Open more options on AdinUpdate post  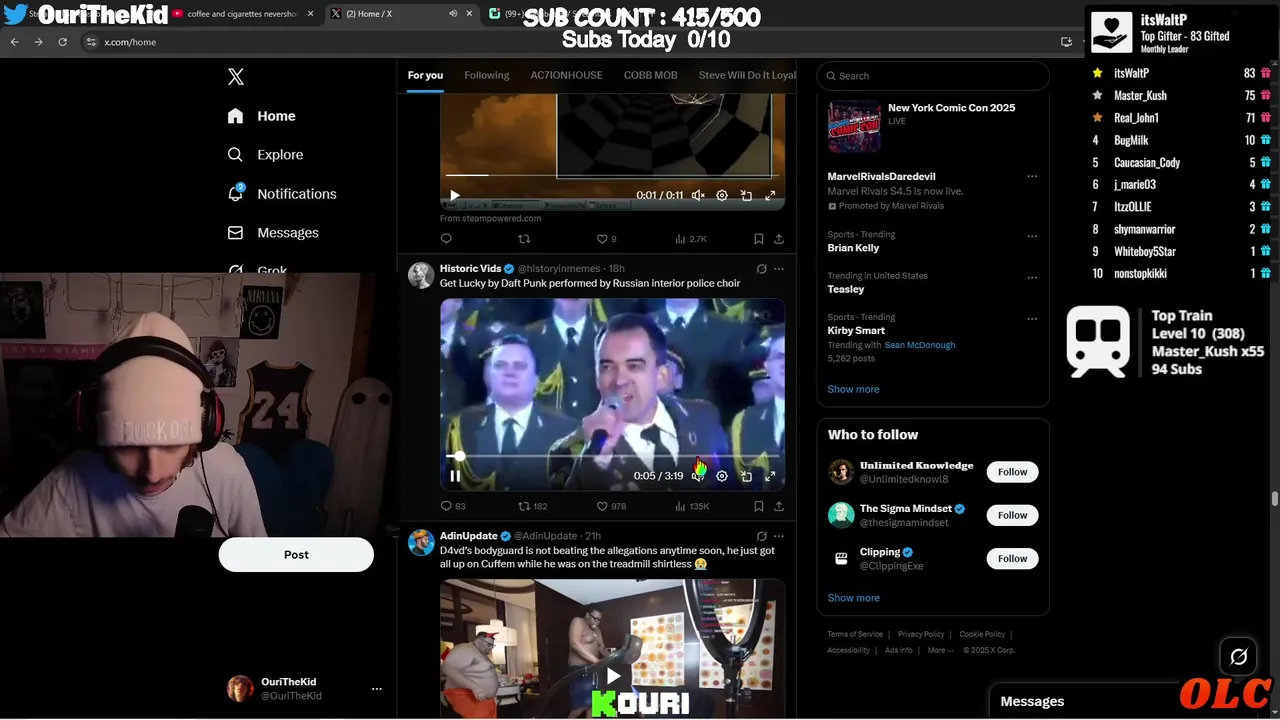(x=779, y=536)
